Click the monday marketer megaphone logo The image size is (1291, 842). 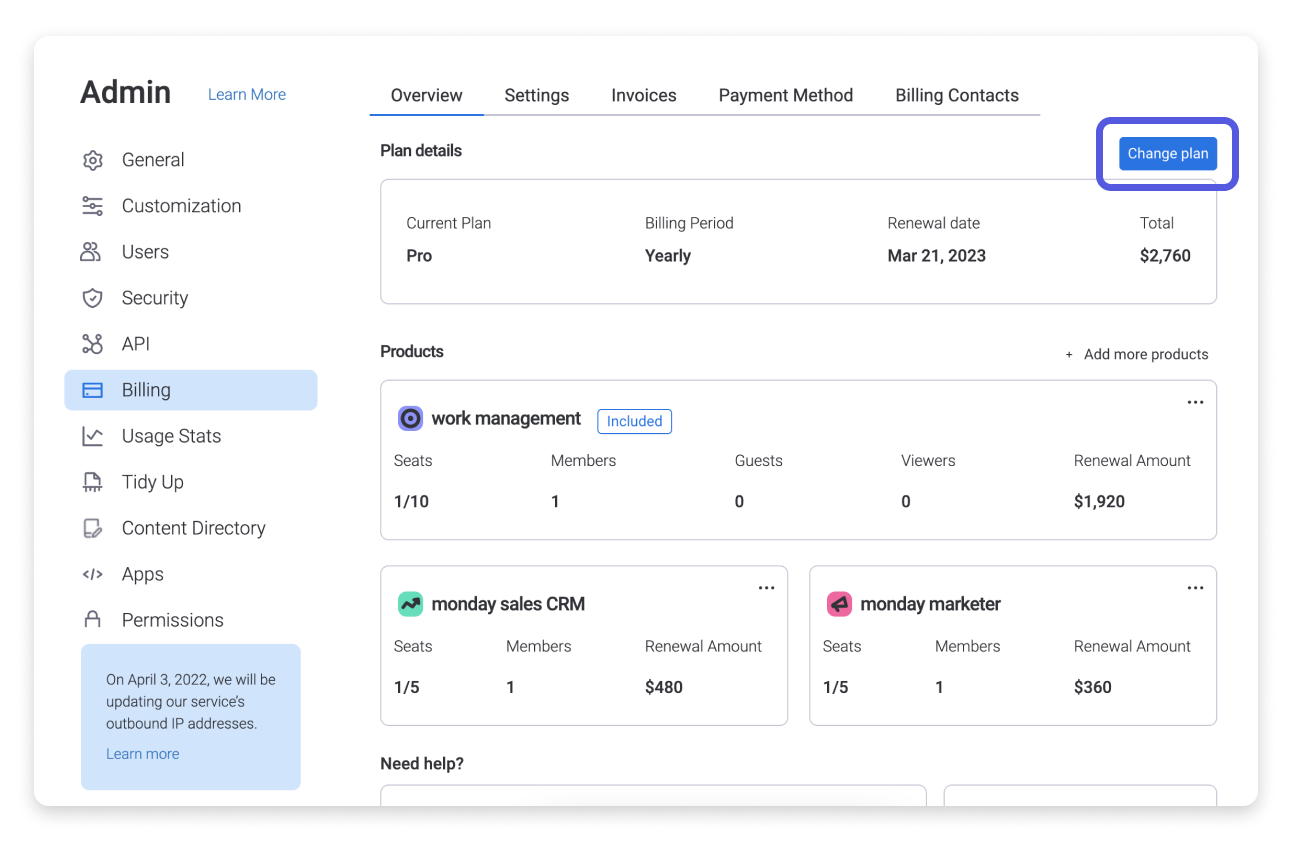(x=839, y=604)
